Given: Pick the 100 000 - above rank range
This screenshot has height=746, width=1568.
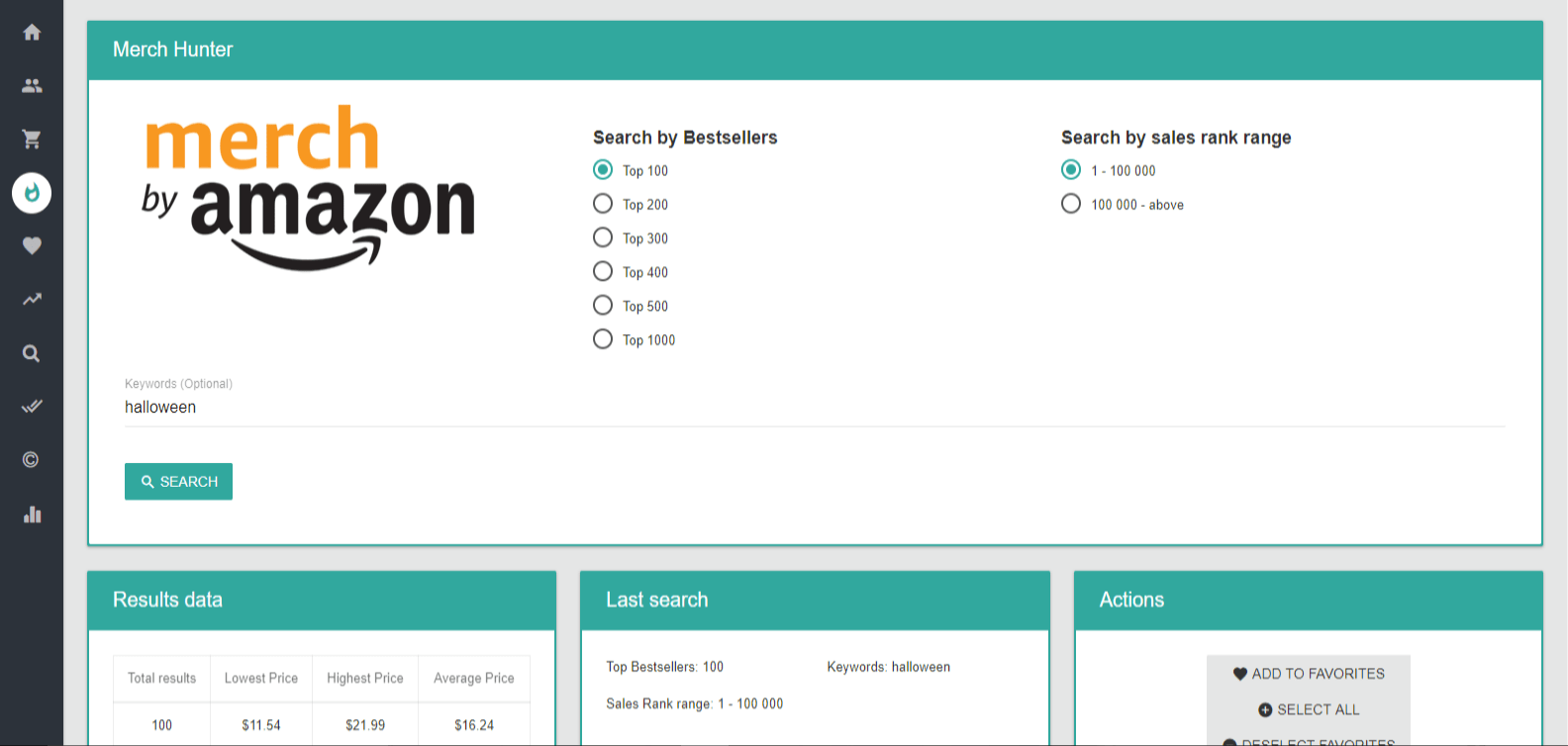Looking at the screenshot, I should pos(1071,204).
